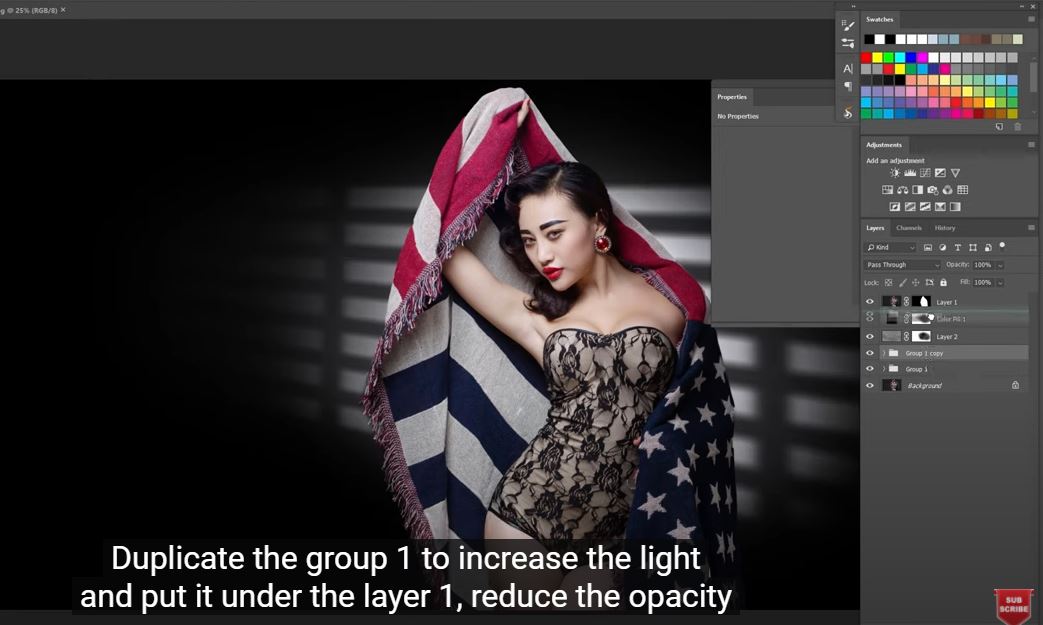Add a Curves adjustment
Image resolution: width=1043 pixels, height=625 pixels.
(925, 173)
